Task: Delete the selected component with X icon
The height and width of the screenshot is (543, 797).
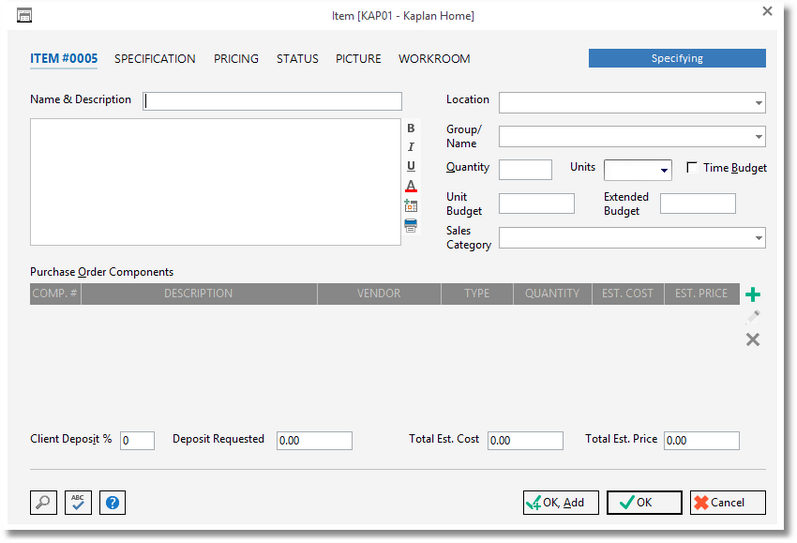Action: [752, 340]
